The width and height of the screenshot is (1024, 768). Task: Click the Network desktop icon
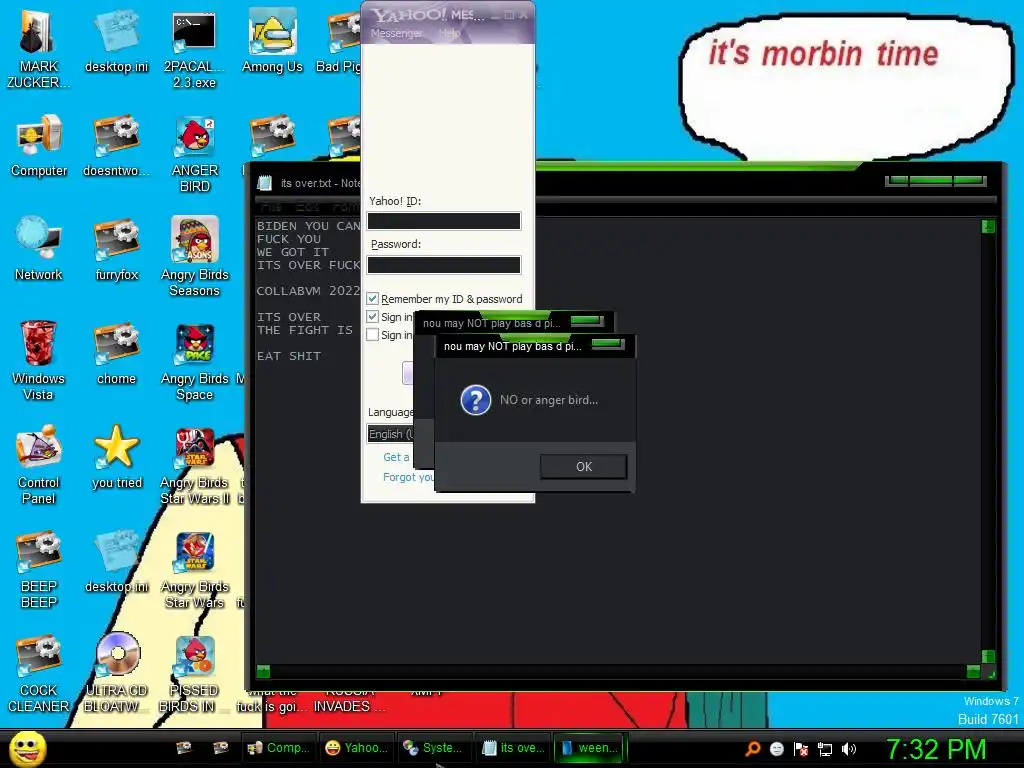39,249
